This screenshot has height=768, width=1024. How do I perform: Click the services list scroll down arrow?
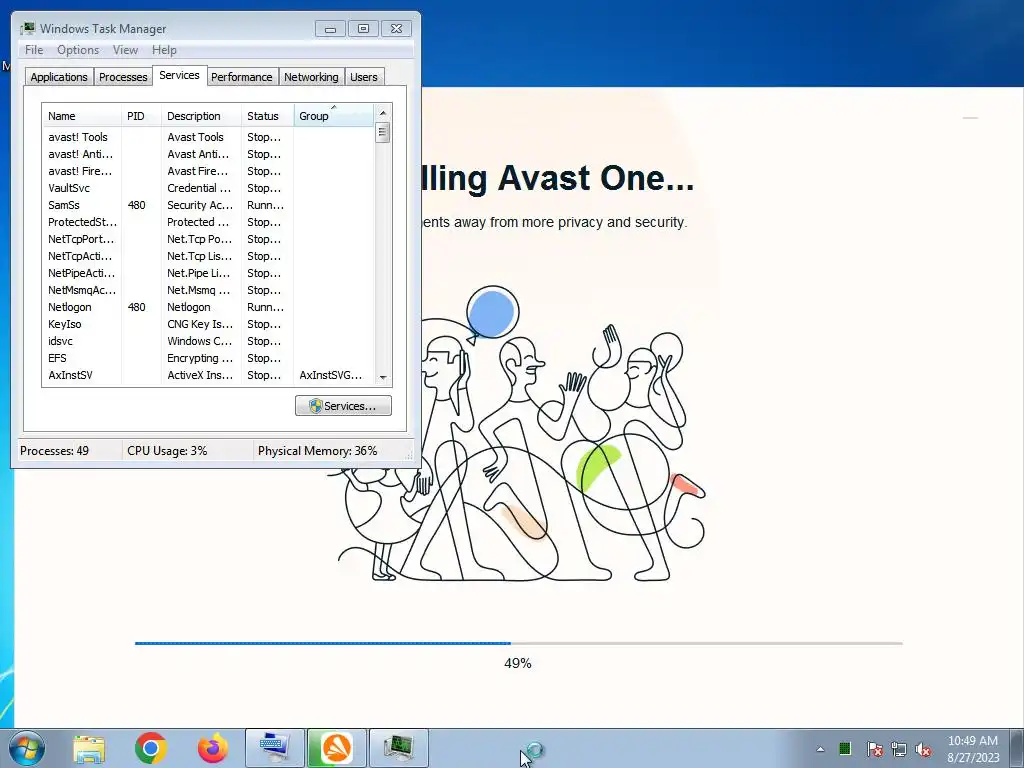tap(383, 377)
